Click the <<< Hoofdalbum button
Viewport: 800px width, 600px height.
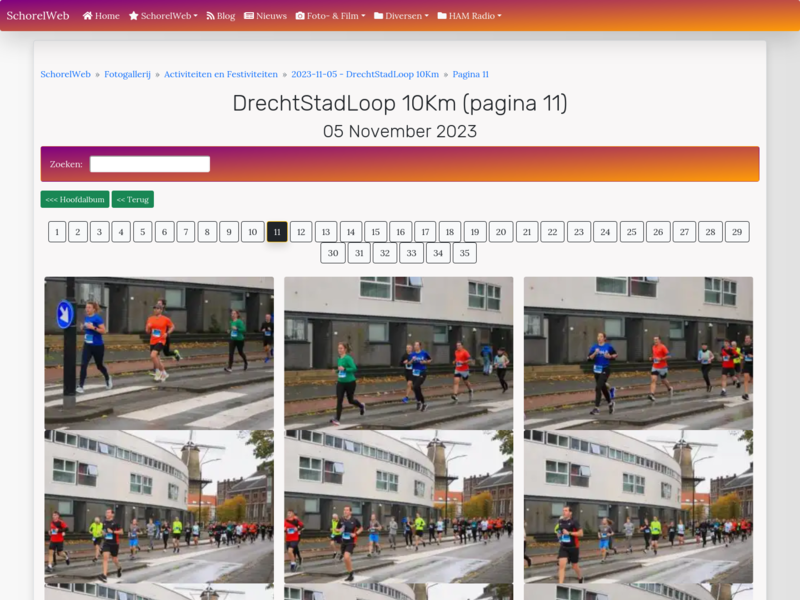click(x=75, y=199)
